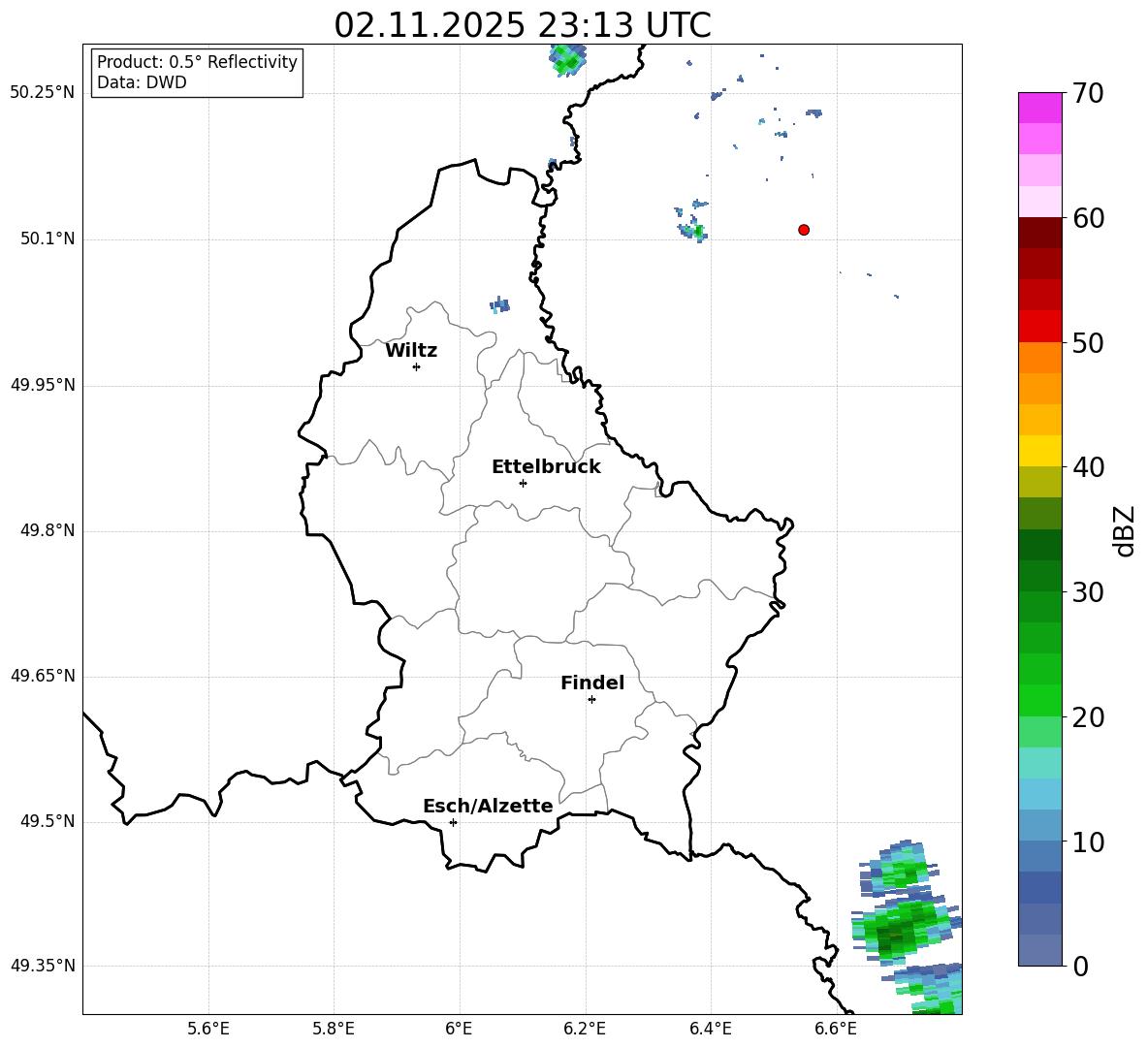Click the 50 value on the colorbar

1087,343
